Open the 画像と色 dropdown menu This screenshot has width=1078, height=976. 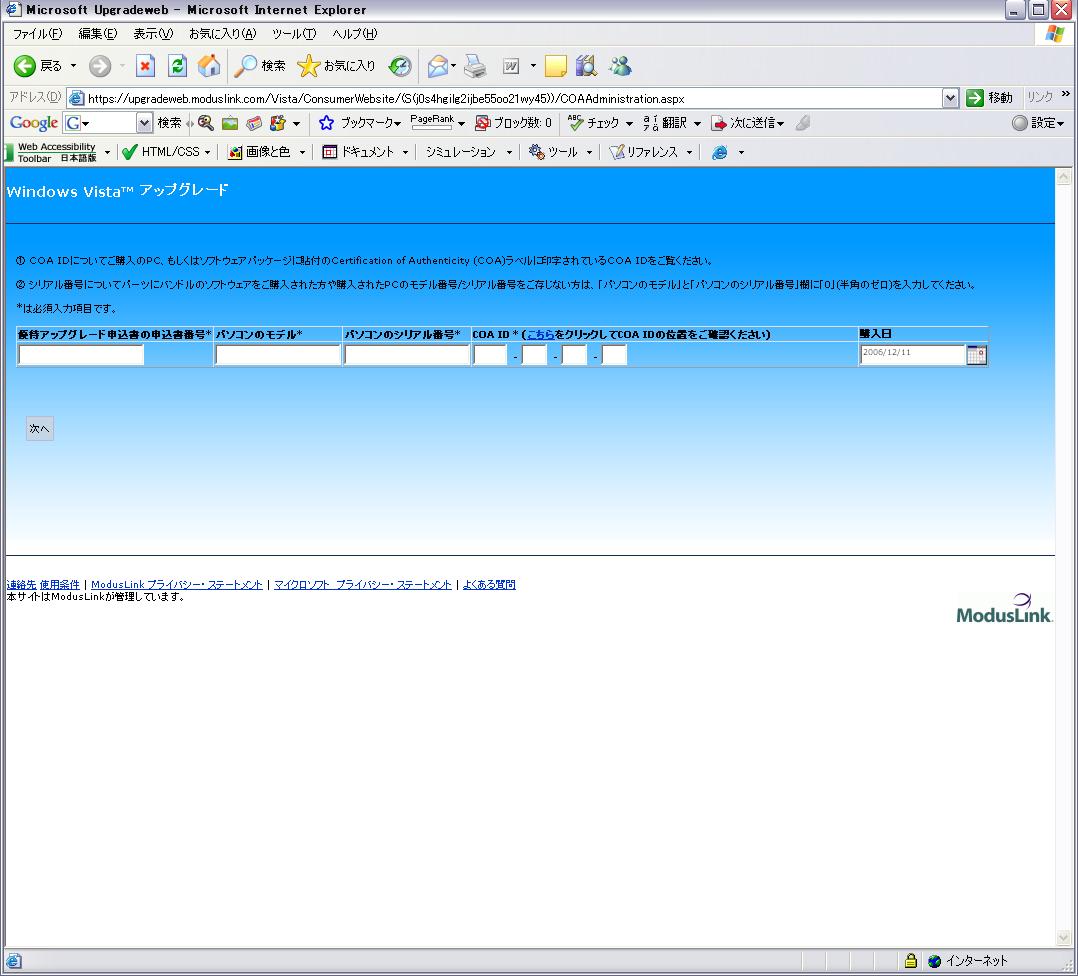coord(302,153)
